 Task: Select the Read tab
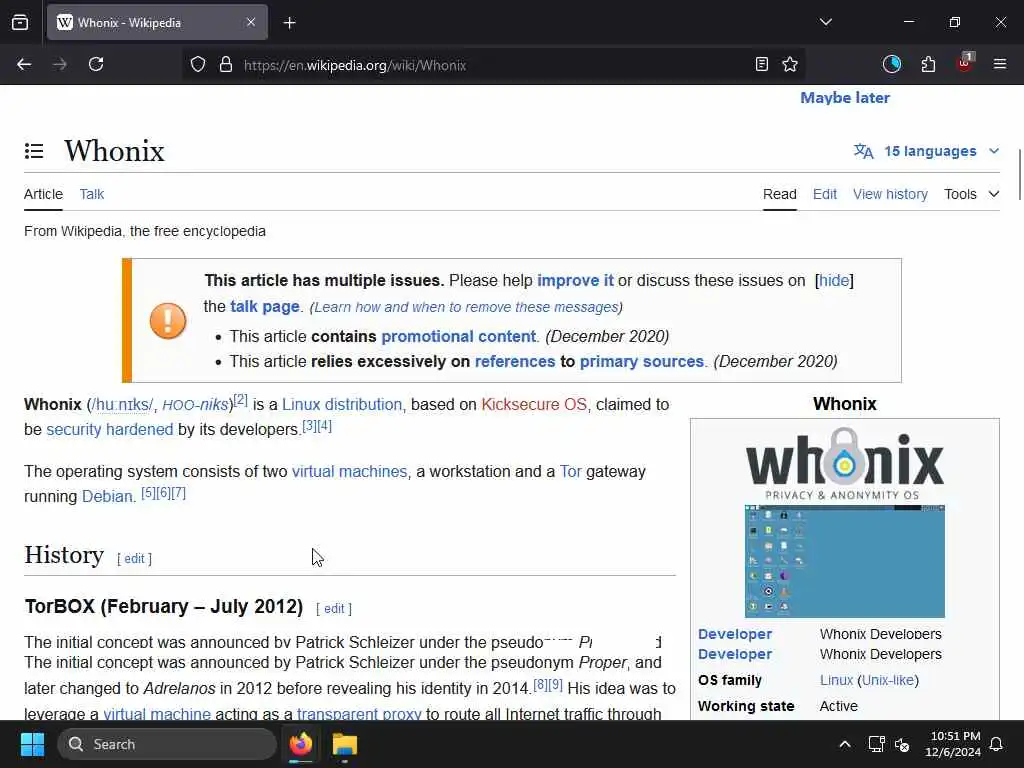tap(780, 195)
